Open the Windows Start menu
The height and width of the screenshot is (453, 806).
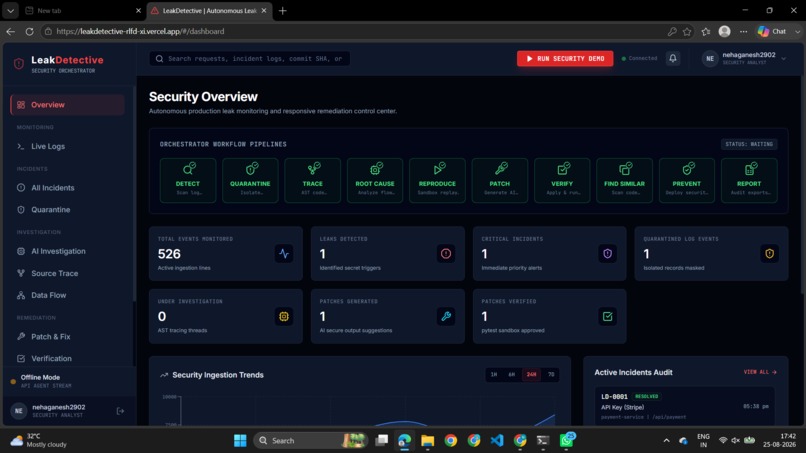pyautogui.click(x=240, y=440)
